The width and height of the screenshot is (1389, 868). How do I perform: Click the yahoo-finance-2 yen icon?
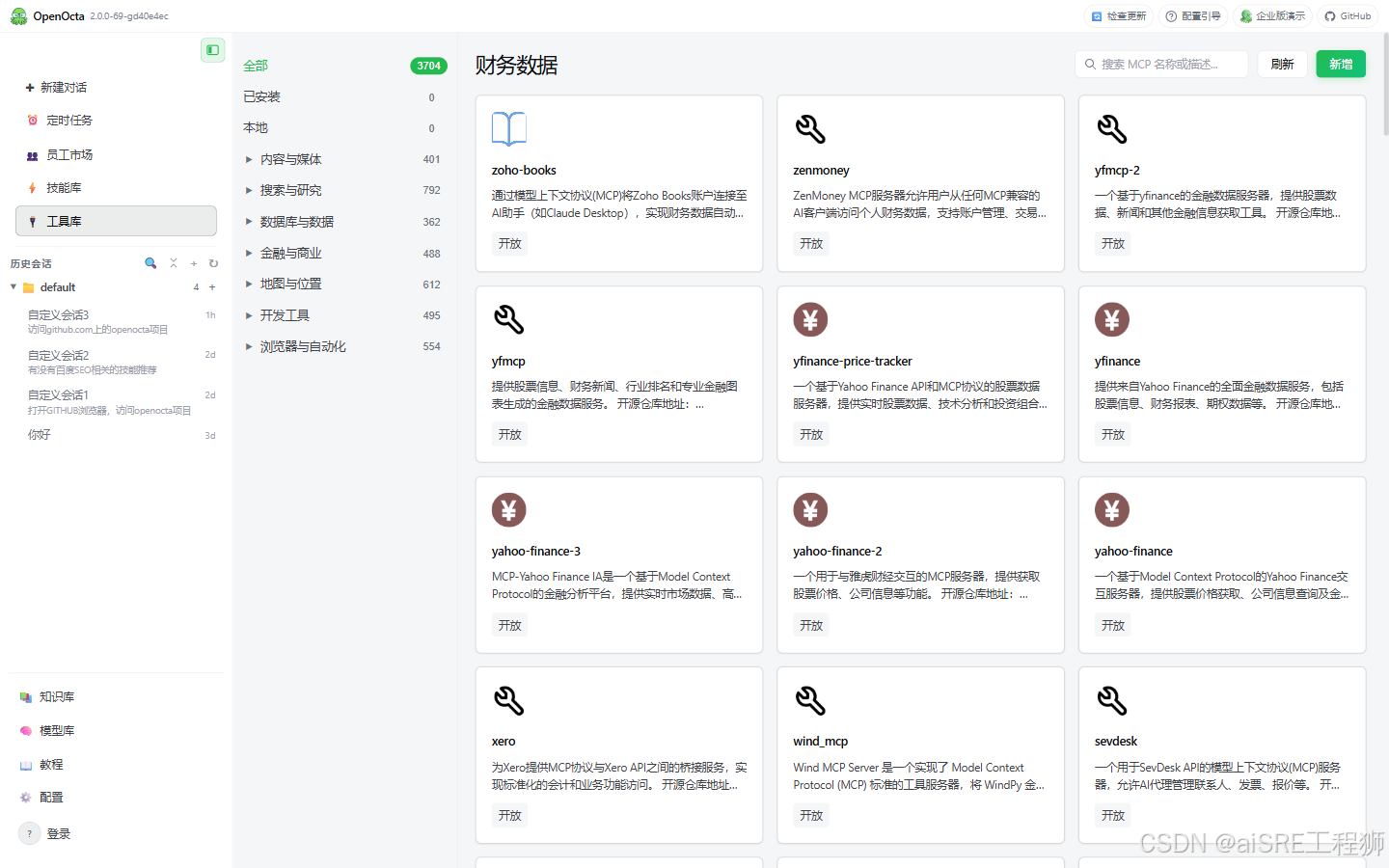(x=810, y=509)
